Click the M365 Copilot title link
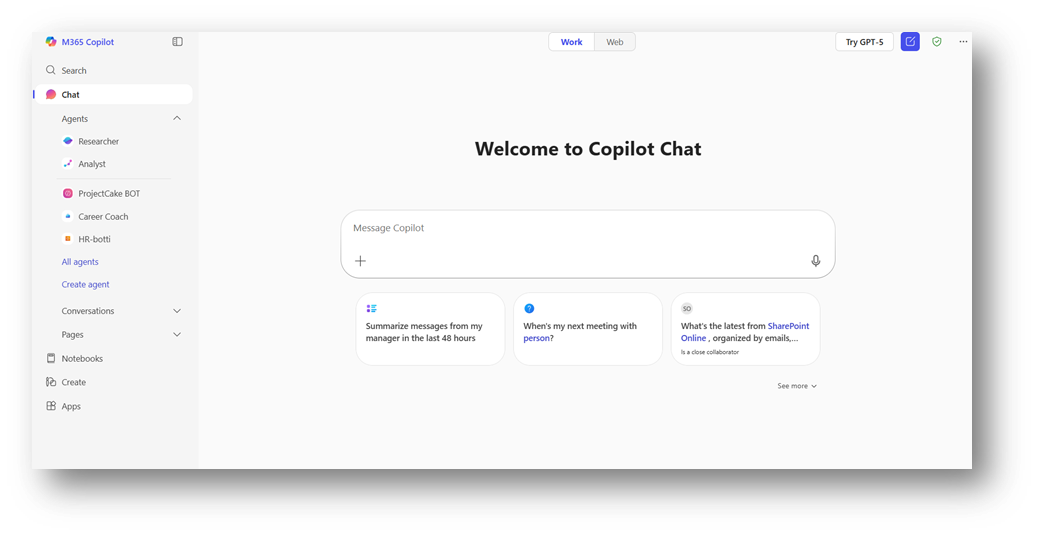The width and height of the screenshot is (1037, 534). coord(87,42)
